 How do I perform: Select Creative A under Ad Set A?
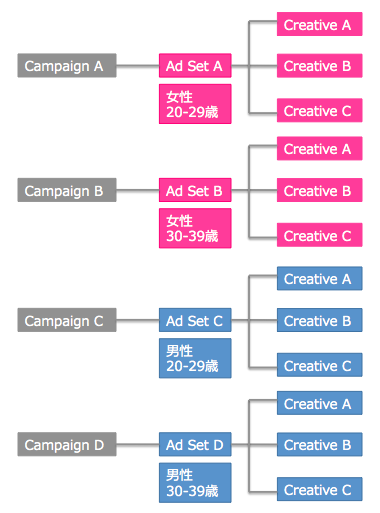point(320,24)
